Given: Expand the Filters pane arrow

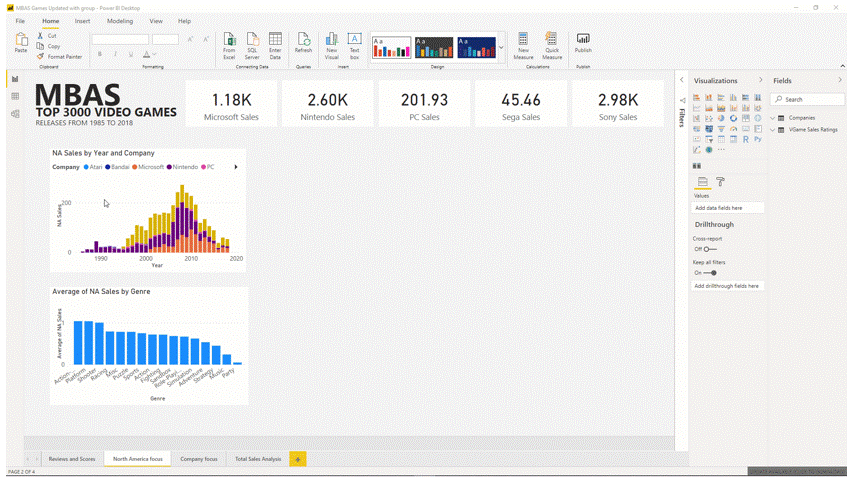Looking at the screenshot, I should point(682,80).
